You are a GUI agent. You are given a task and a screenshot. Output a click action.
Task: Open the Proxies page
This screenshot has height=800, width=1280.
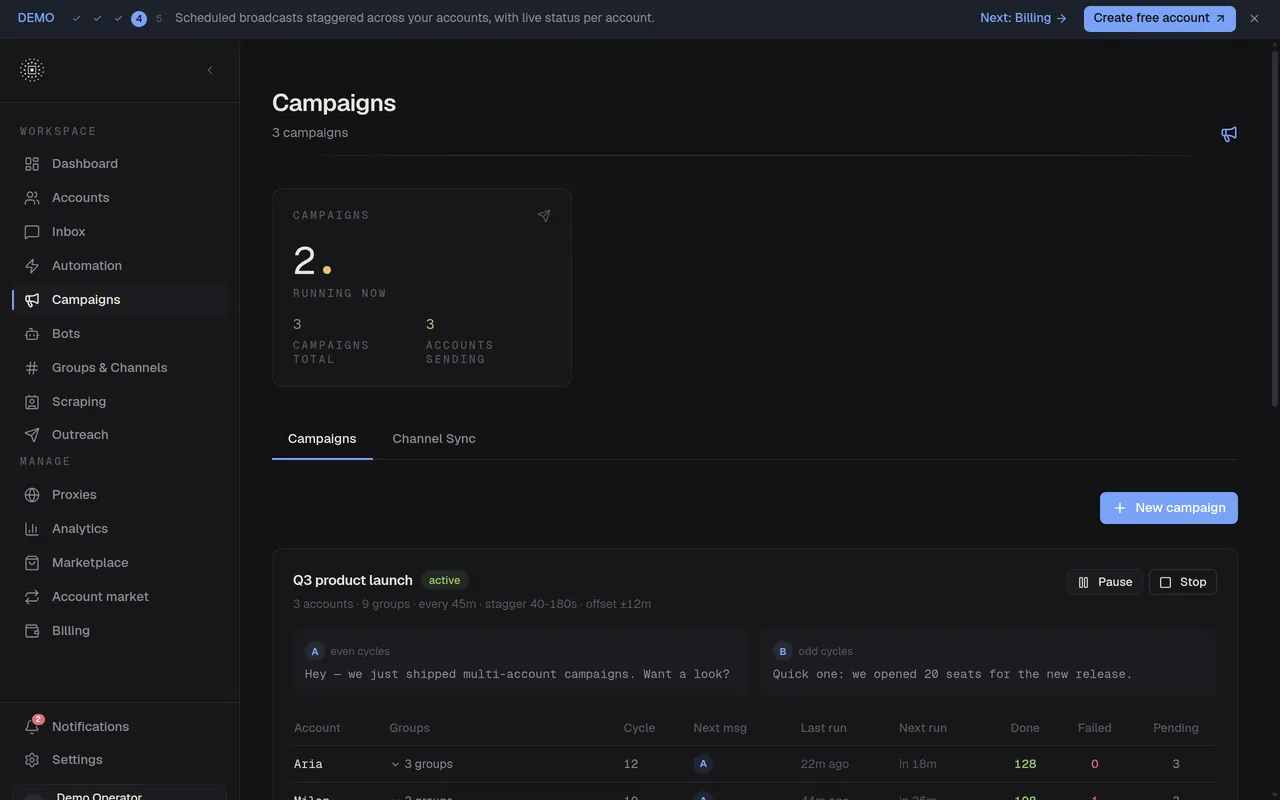(x=120, y=495)
